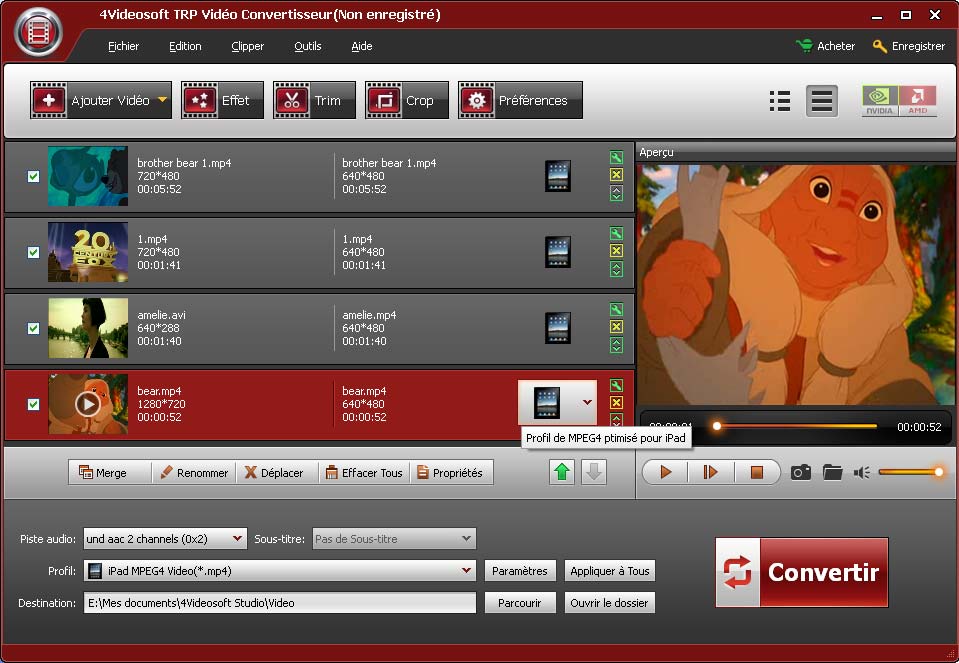Expand the Ajouter Vidéo dropdown arrow
Image resolution: width=959 pixels, height=663 pixels.
point(162,100)
